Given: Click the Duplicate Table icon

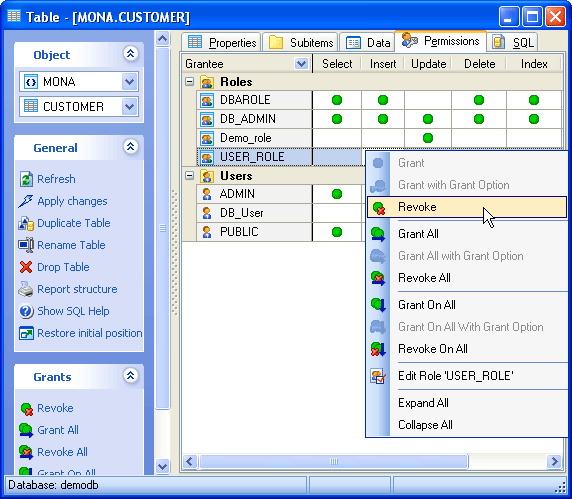Looking at the screenshot, I should coord(26,223).
